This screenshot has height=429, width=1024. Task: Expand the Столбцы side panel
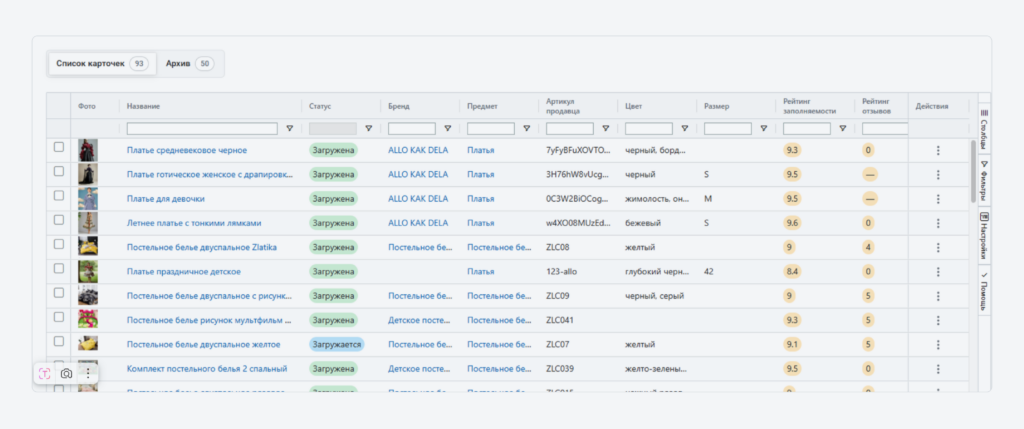click(984, 126)
